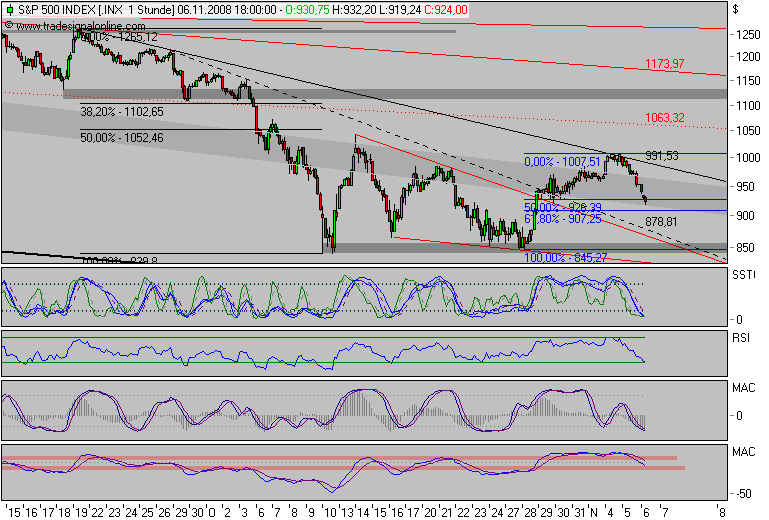Click date 19 on the time axis
The height and width of the screenshot is (520, 769).
[x=81, y=513]
